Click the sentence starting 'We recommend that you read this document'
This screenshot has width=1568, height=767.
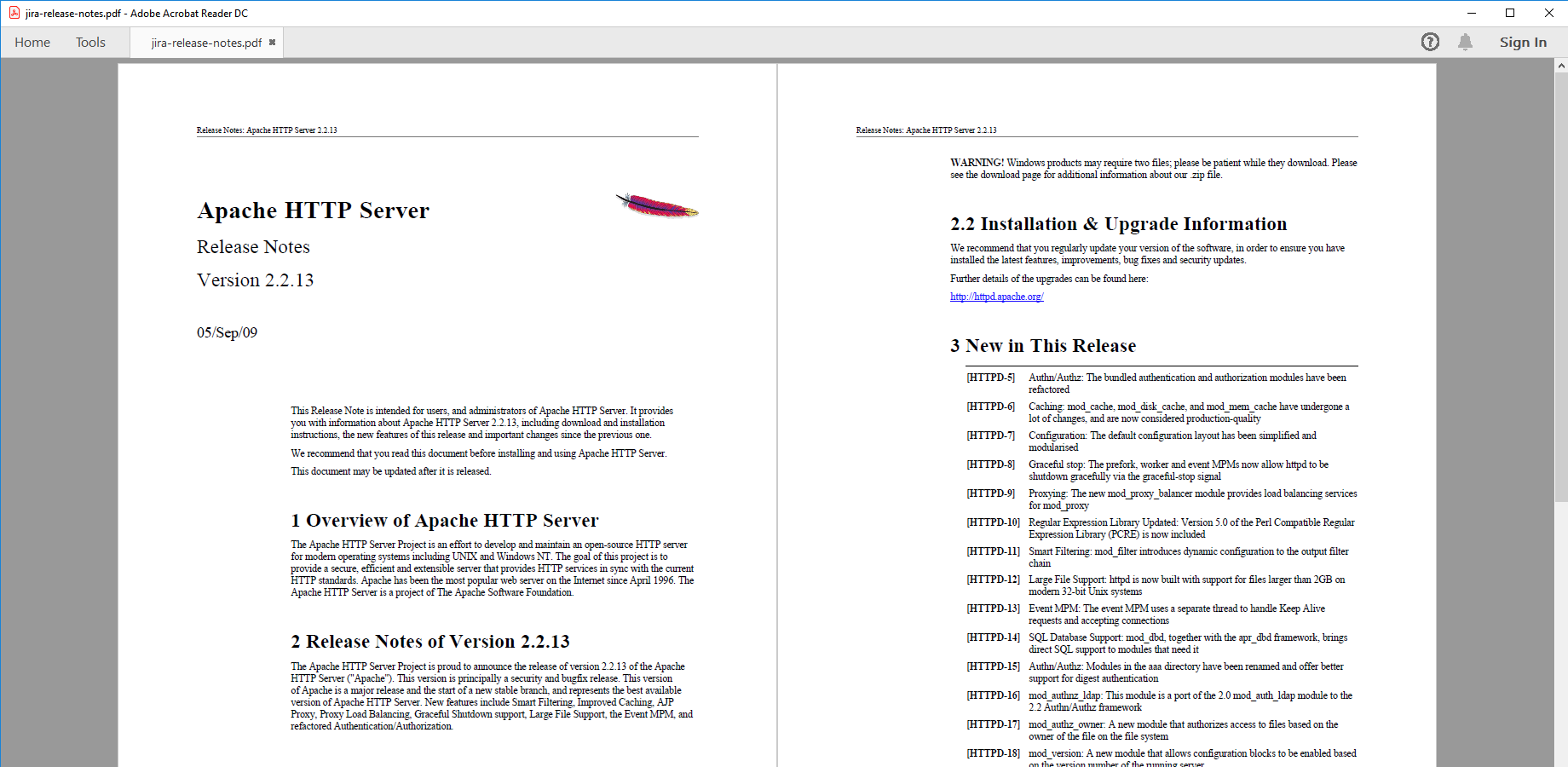(479, 453)
